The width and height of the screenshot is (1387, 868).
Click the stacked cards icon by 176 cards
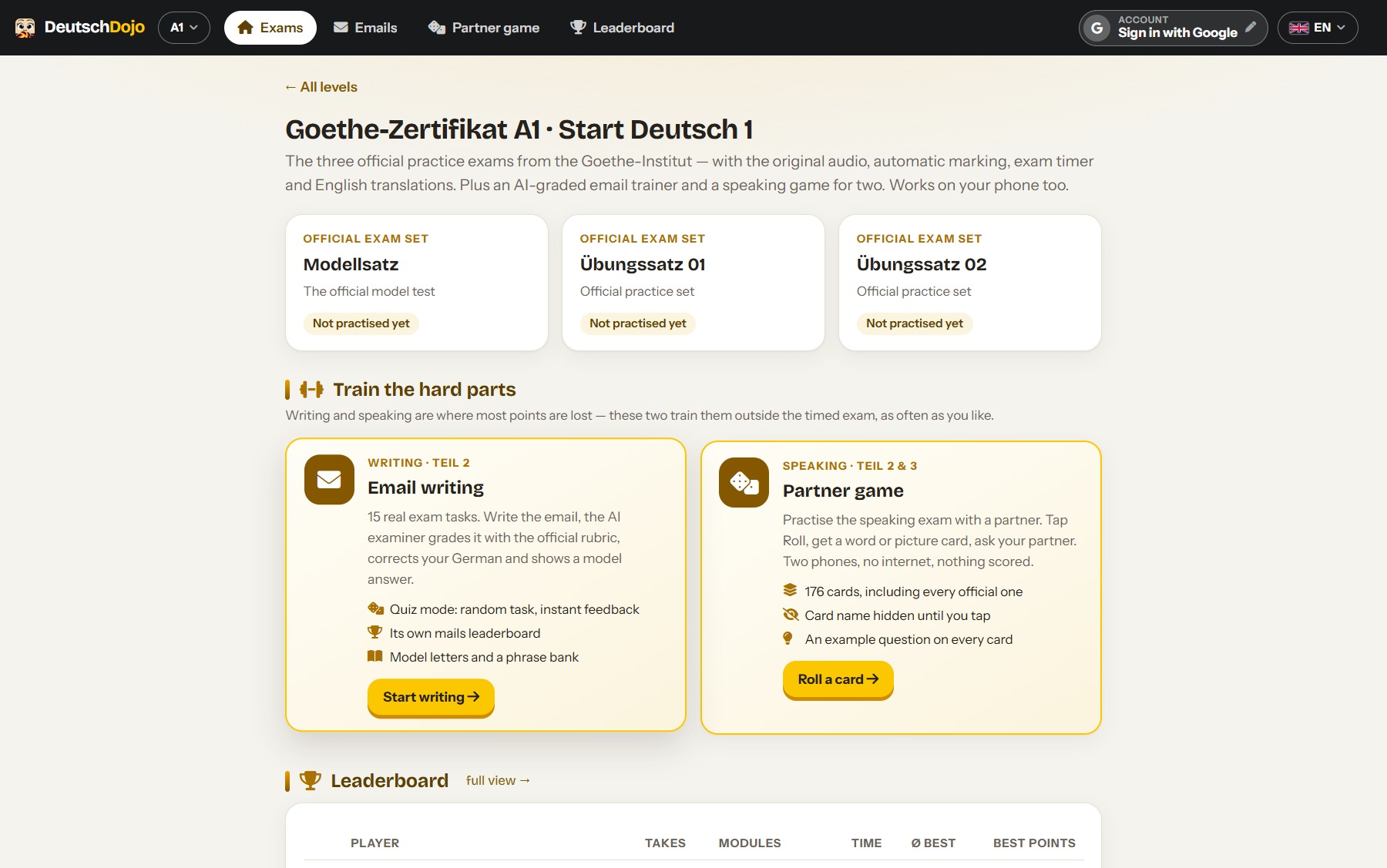(x=790, y=591)
